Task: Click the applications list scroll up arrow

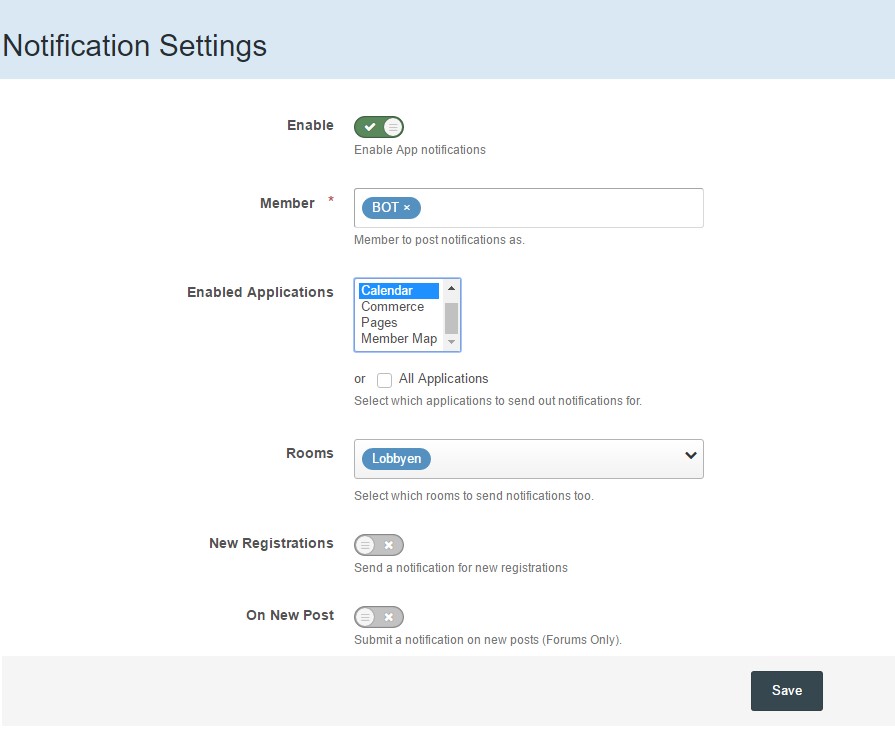Action: (451, 288)
